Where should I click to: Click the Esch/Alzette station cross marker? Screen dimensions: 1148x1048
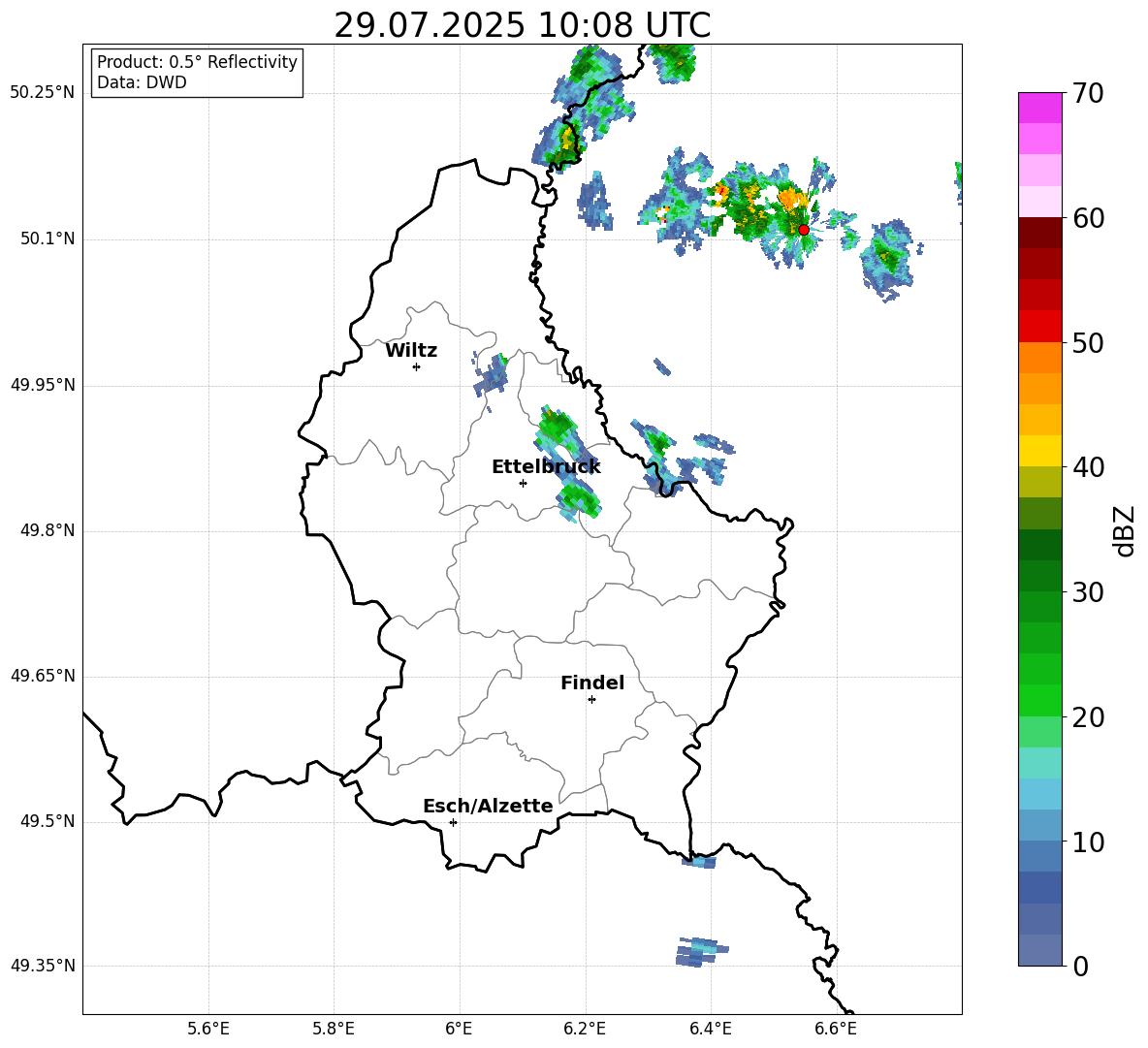(x=453, y=822)
